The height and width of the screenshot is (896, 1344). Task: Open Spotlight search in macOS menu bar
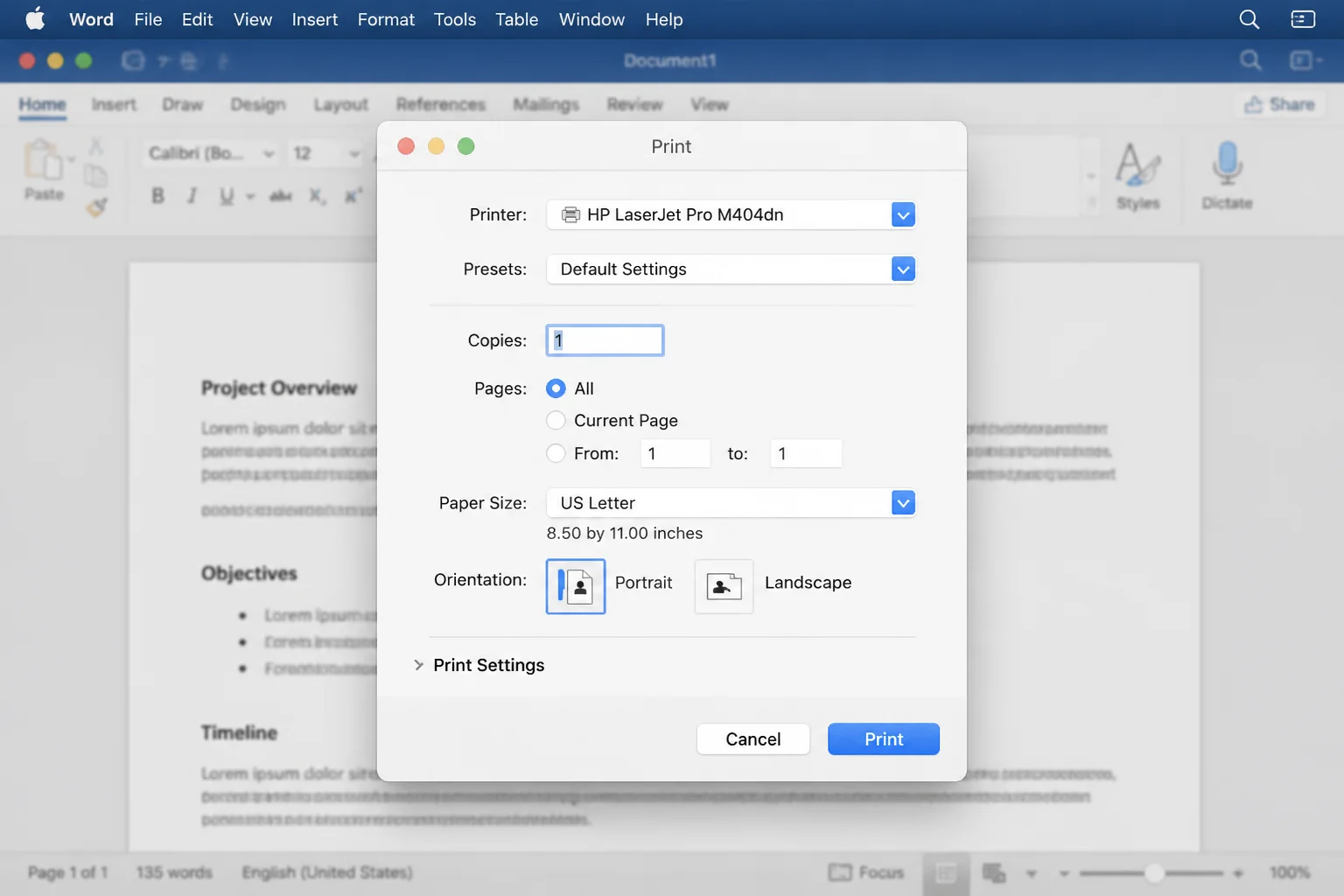(1249, 19)
